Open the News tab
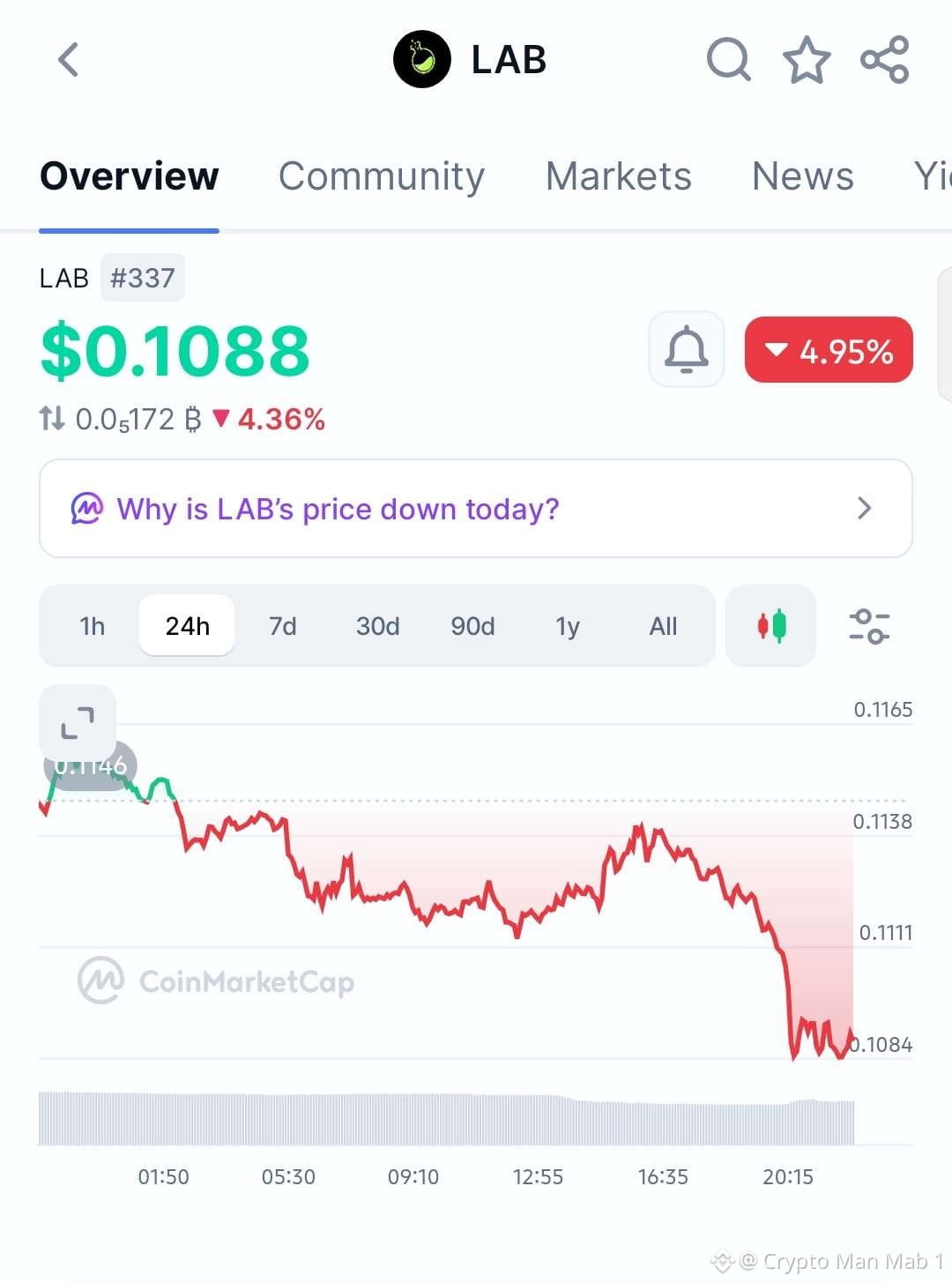Image resolution: width=952 pixels, height=1283 pixels. coord(803,175)
